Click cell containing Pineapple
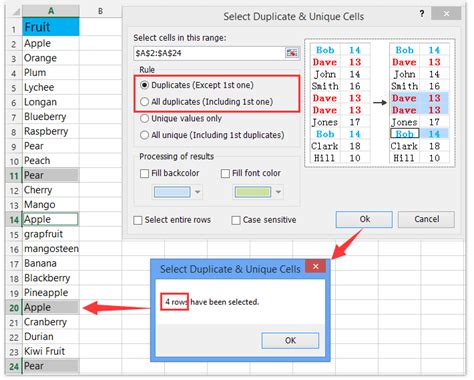The height and width of the screenshot is (380, 474). (51, 293)
